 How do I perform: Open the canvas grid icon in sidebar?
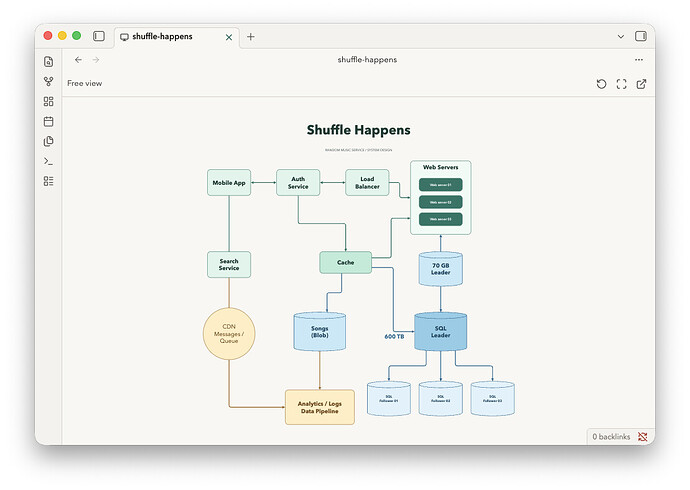click(48, 102)
